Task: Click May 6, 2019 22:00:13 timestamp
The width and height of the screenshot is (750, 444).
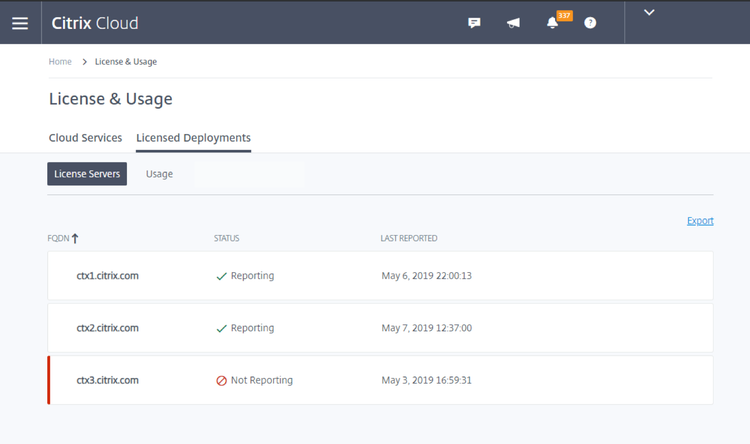Action: pyautogui.click(x=427, y=276)
